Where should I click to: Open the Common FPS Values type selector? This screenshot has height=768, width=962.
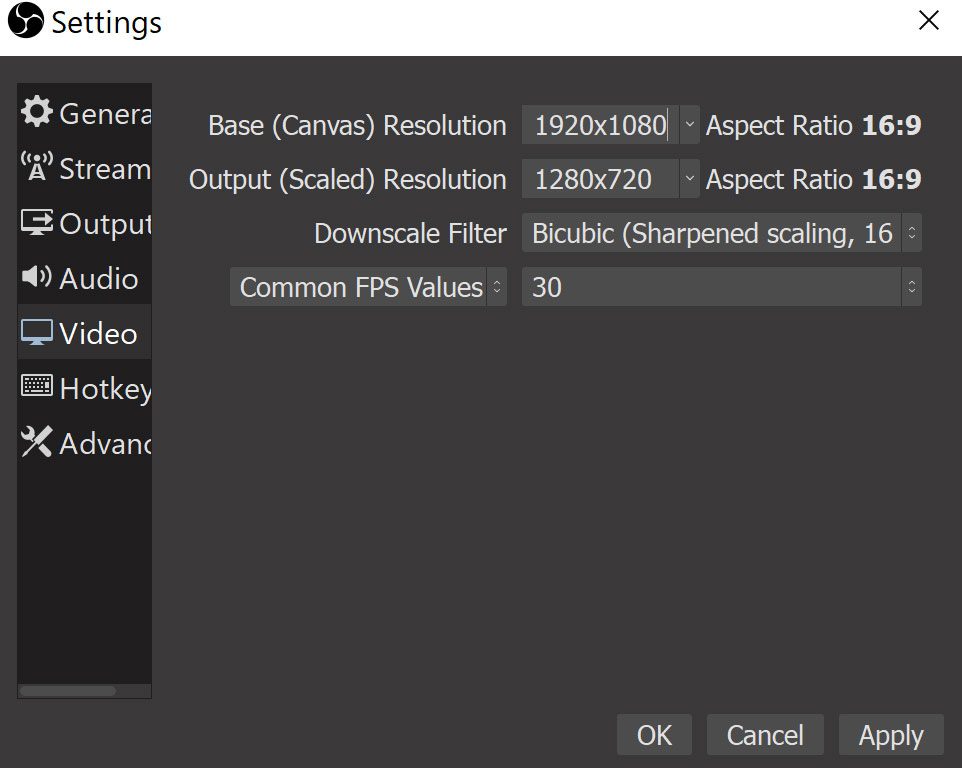click(x=368, y=288)
